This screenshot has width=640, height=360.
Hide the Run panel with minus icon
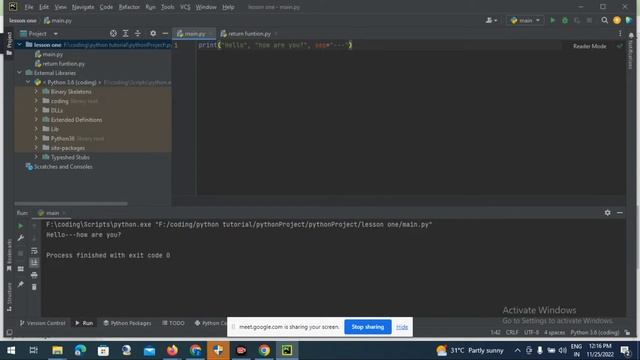(x=620, y=213)
